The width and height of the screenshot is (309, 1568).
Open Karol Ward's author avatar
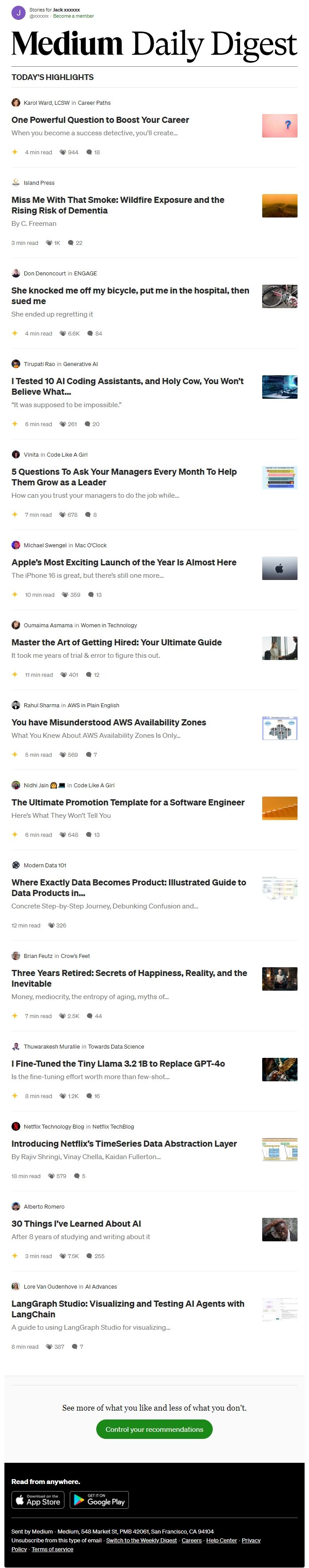click(x=16, y=103)
